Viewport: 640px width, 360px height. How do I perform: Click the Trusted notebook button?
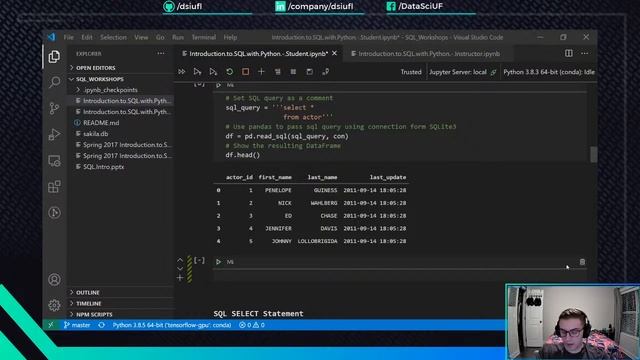pyautogui.click(x=411, y=72)
